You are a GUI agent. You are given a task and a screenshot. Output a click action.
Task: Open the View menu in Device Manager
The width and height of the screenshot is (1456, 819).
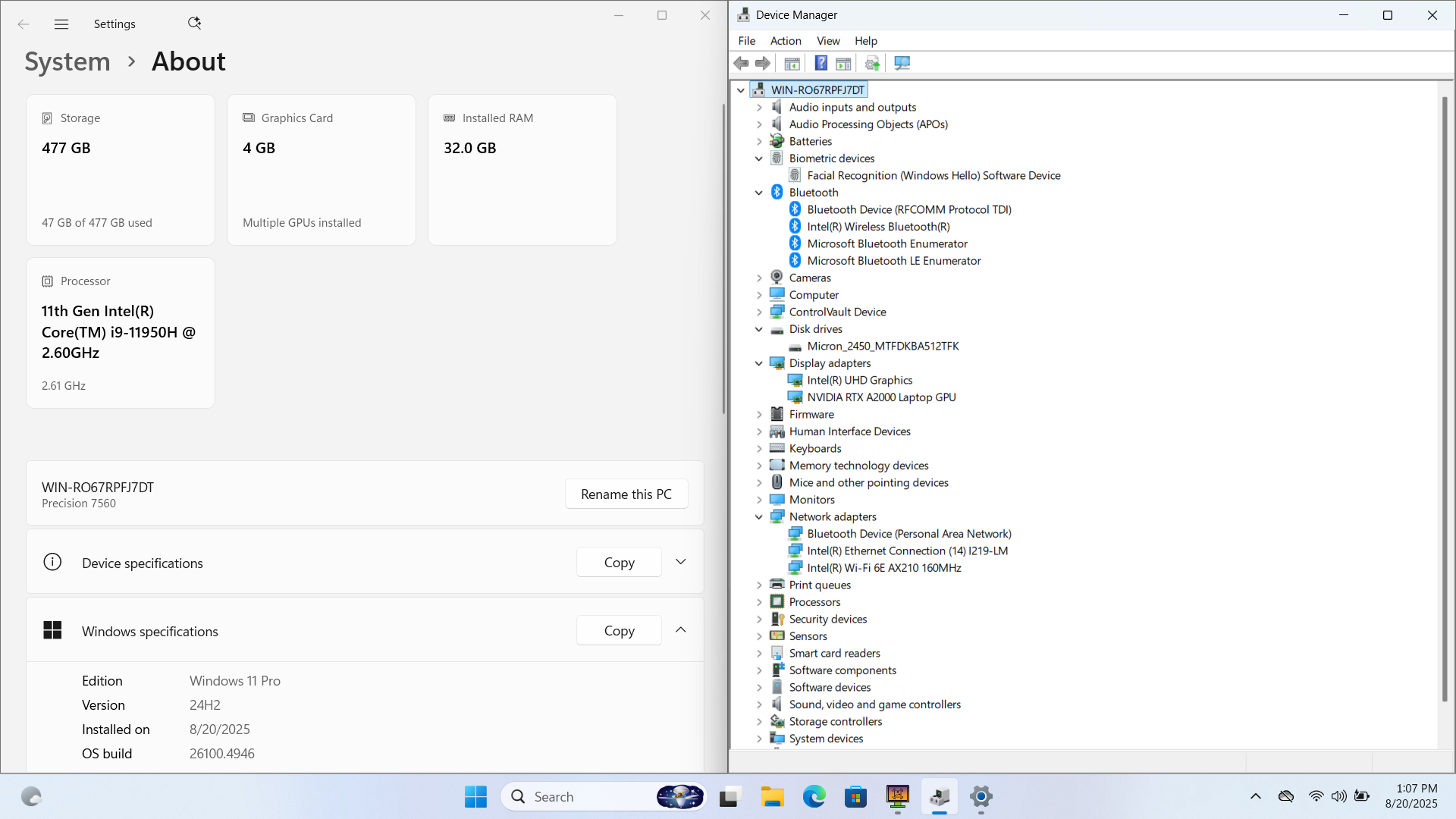[x=827, y=41]
